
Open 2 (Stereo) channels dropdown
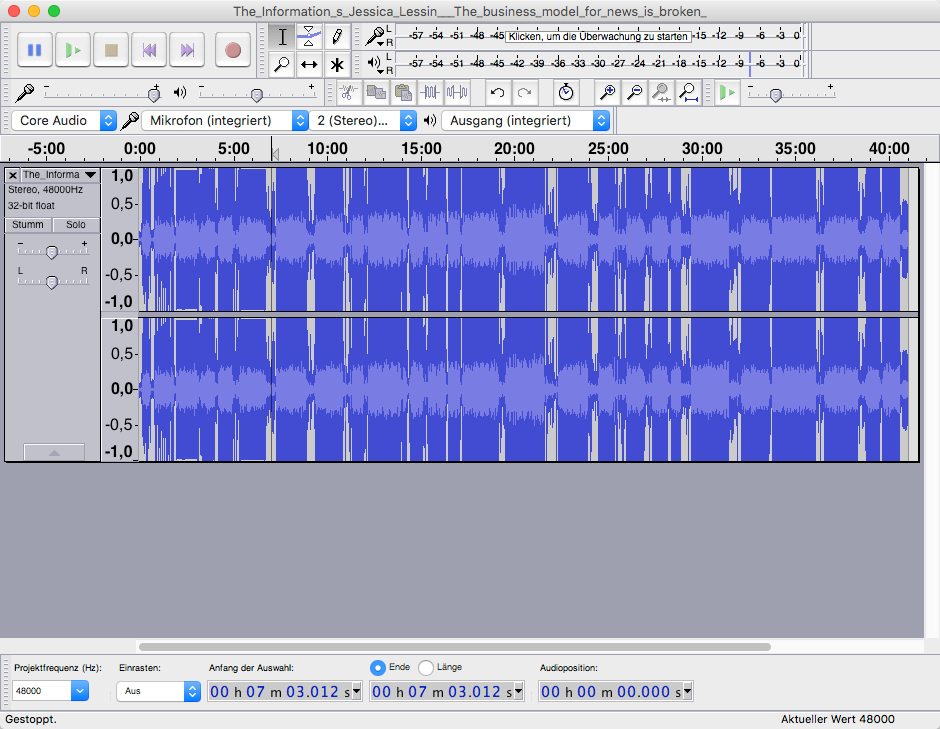[363, 121]
